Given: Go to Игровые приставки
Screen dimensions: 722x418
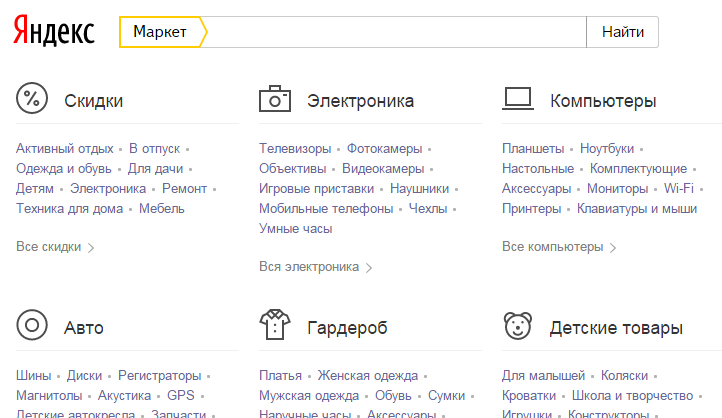Looking at the screenshot, I should 316,188.
